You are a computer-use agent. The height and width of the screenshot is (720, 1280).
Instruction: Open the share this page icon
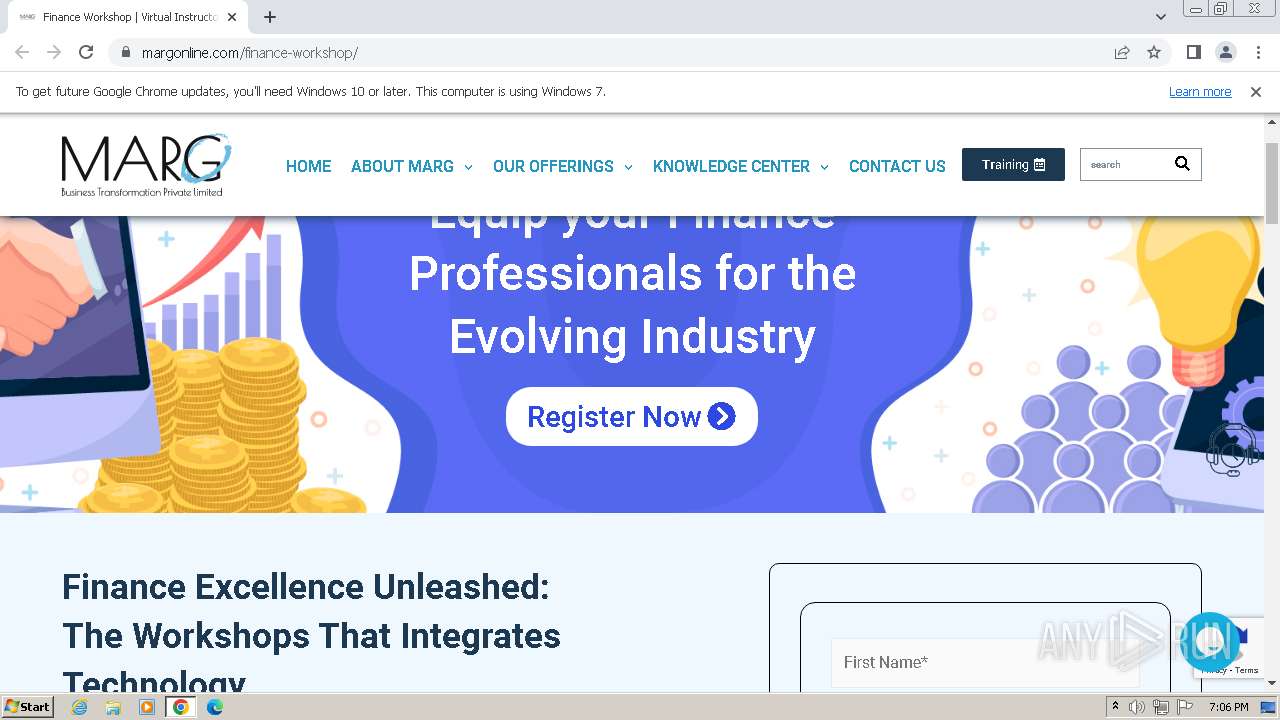click(x=1122, y=52)
